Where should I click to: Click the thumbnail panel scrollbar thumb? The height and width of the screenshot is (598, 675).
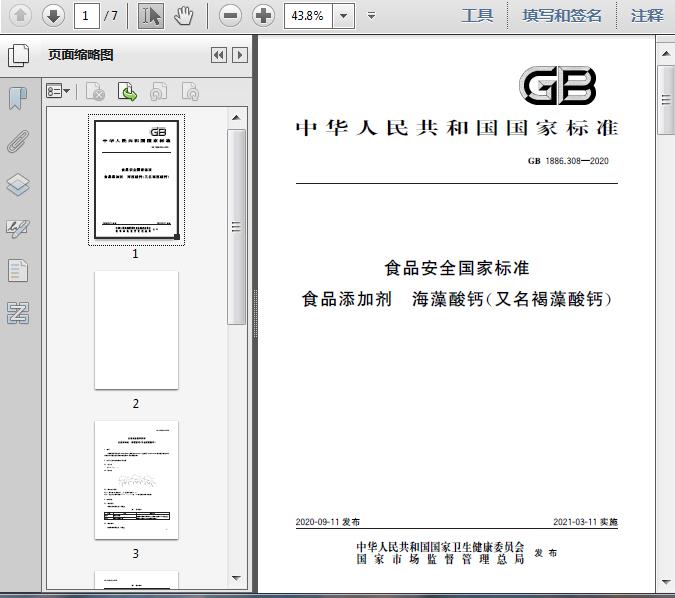[236, 227]
